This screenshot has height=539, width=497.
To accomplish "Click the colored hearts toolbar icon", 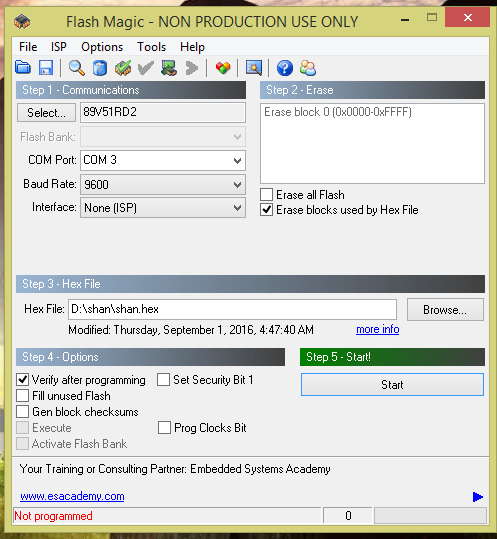I will 223,67.
